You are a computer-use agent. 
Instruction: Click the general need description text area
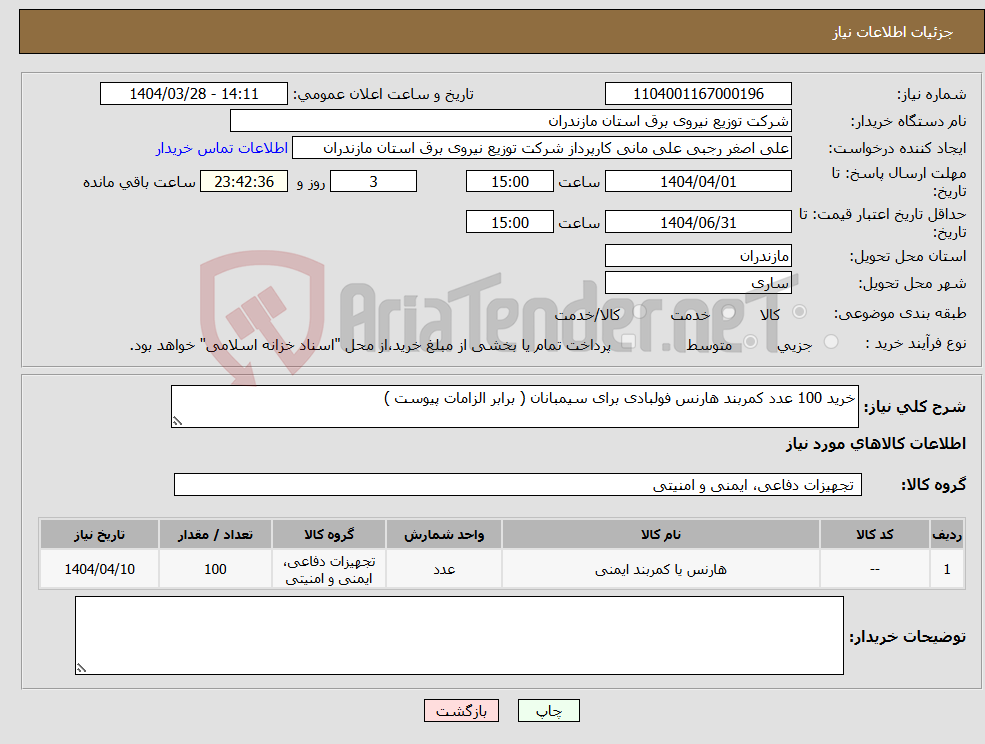(514, 407)
